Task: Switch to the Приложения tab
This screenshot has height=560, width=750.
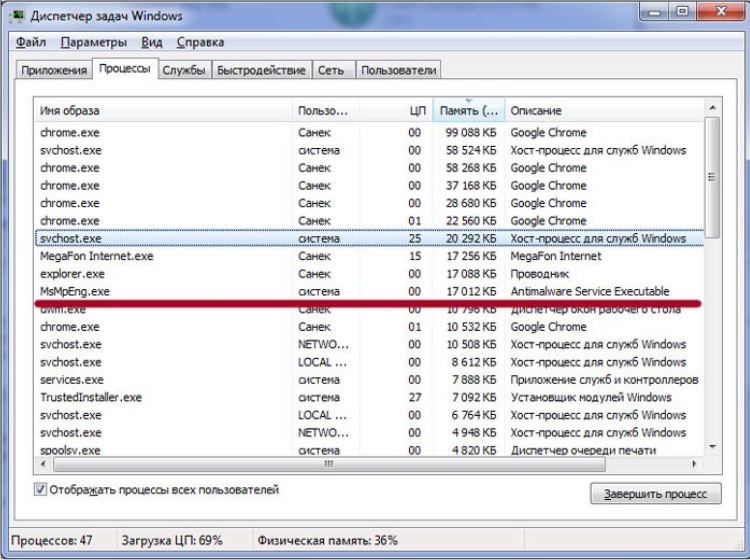Action: [54, 70]
